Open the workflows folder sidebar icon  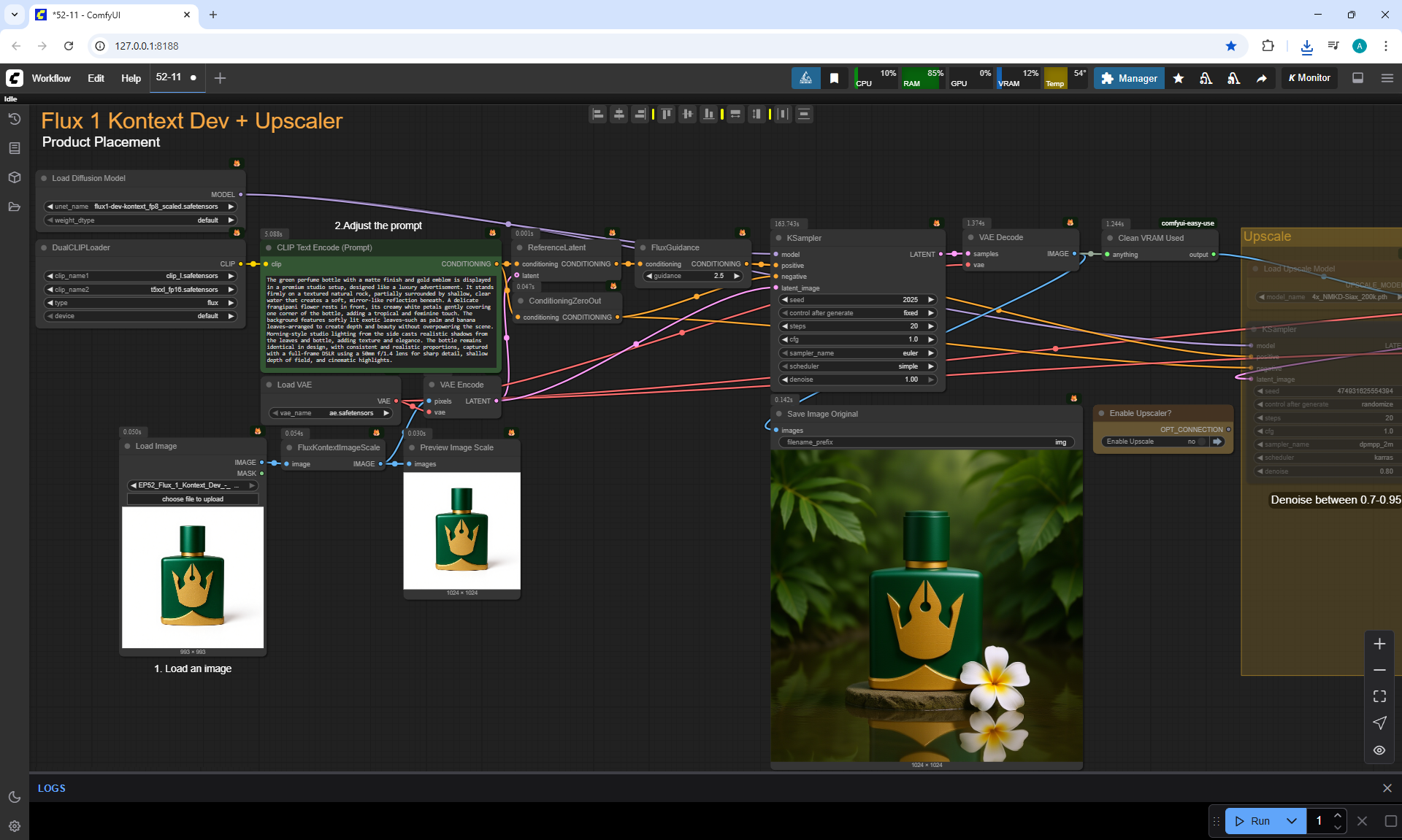pyautogui.click(x=14, y=207)
